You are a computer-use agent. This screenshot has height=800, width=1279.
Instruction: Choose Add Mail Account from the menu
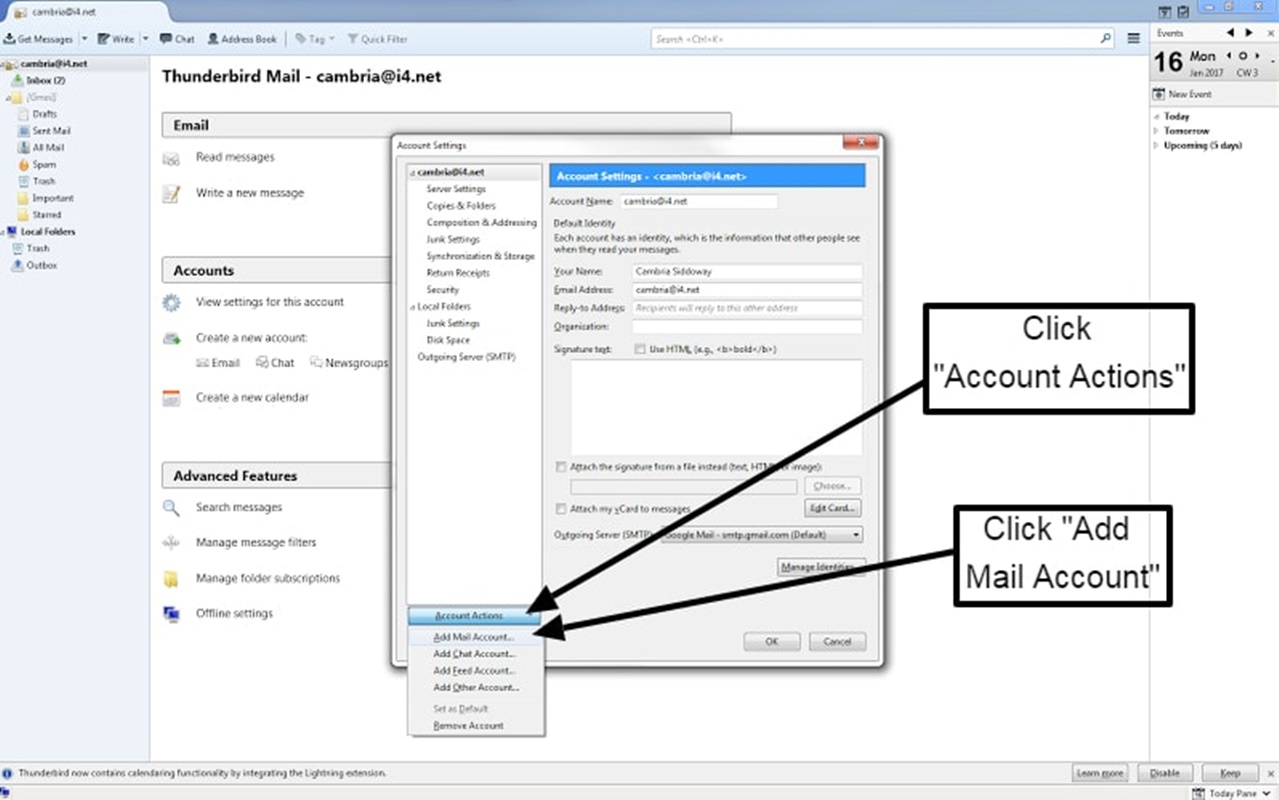(476, 637)
